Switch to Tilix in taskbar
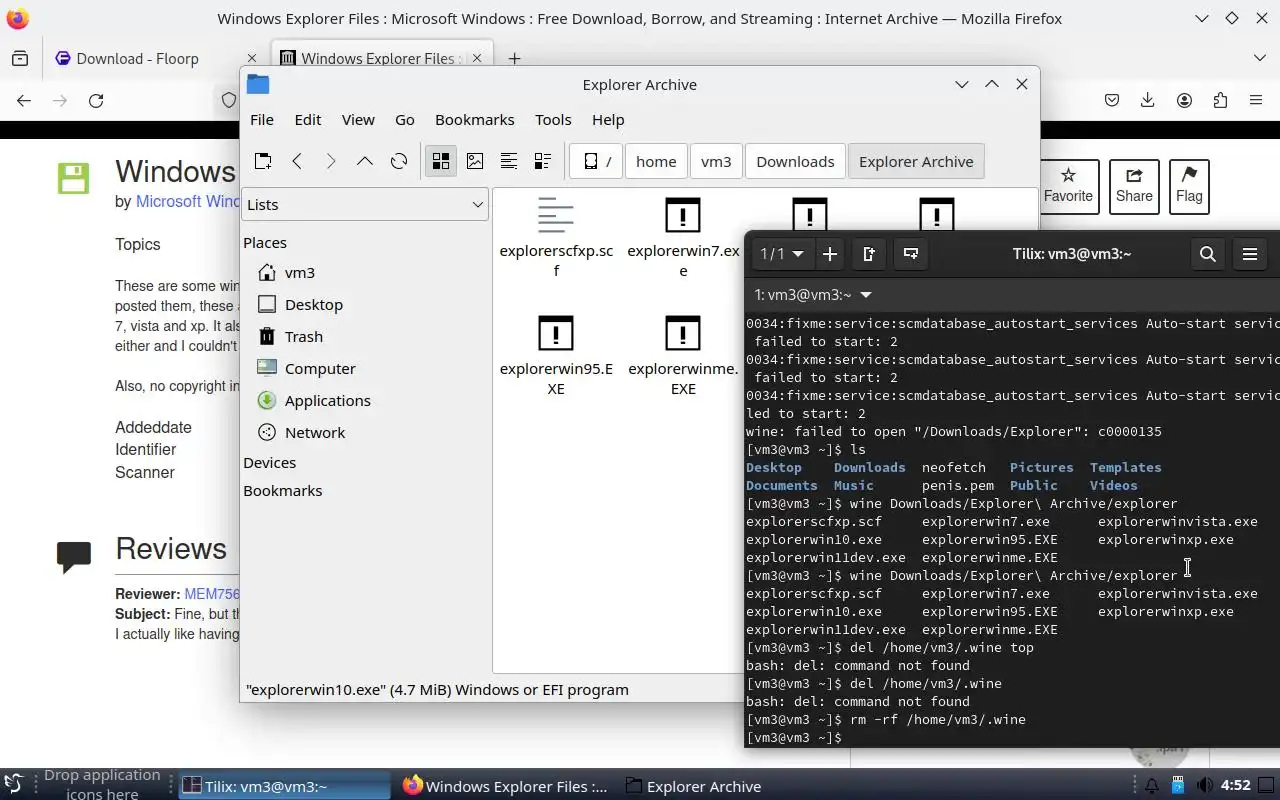This screenshot has width=1280, height=800. [x=285, y=786]
